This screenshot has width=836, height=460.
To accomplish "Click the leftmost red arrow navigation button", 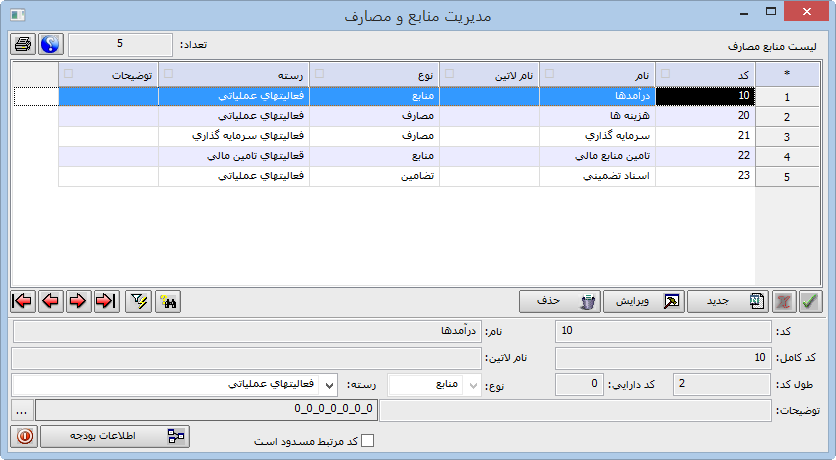I will (23, 302).
